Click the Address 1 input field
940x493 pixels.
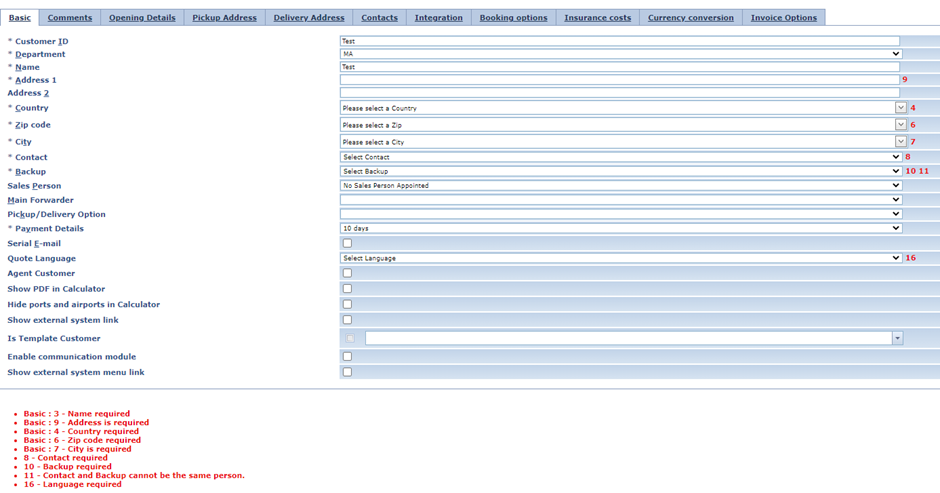(619, 80)
